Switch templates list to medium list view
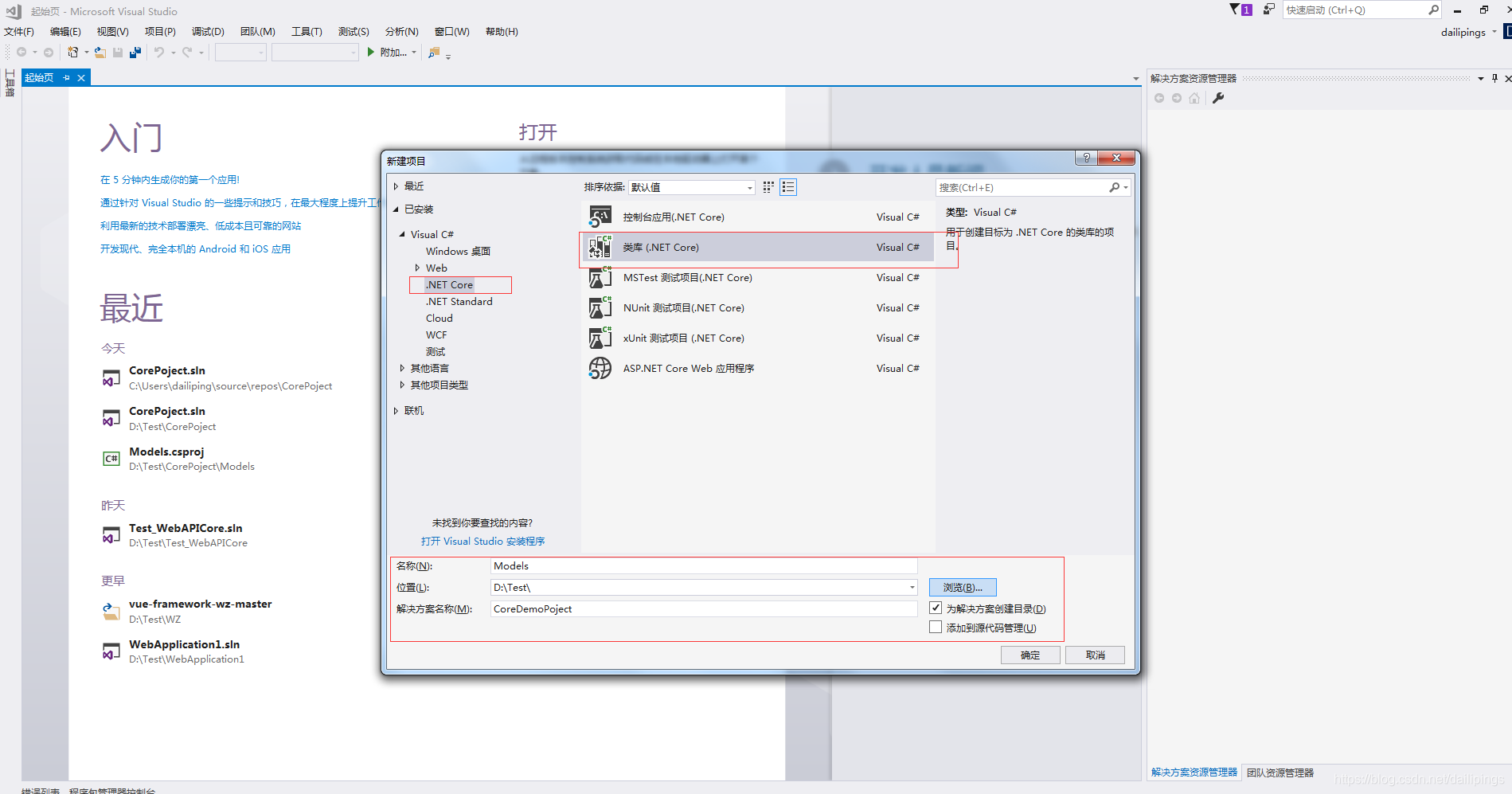 (x=788, y=187)
